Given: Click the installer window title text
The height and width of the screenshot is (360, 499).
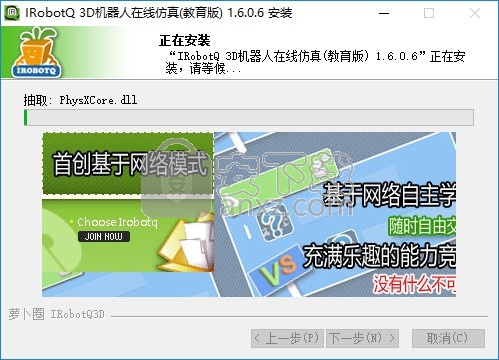Looking at the screenshot, I should (x=159, y=13).
